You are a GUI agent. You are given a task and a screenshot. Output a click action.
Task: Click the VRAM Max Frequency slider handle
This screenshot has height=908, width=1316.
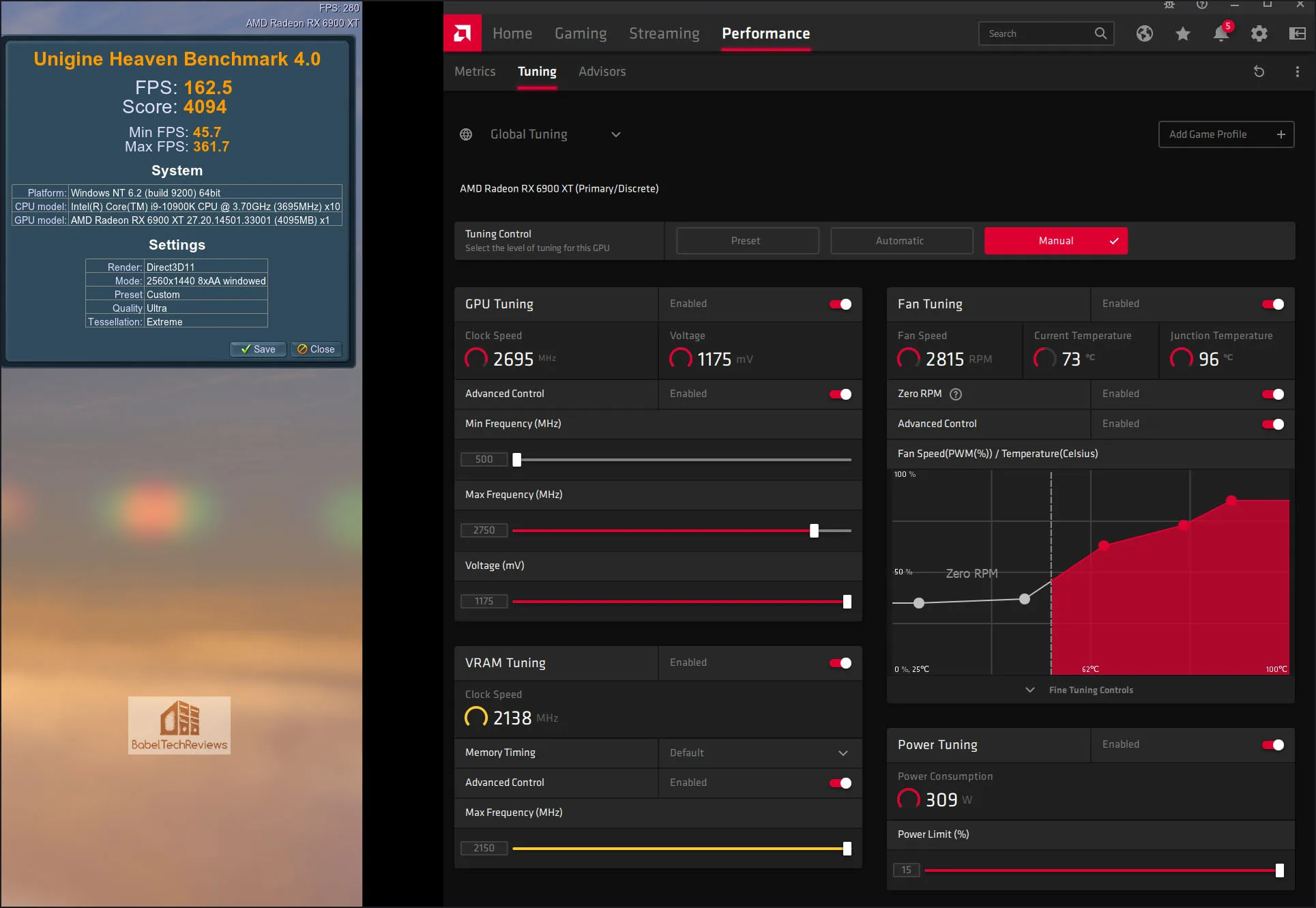847,849
